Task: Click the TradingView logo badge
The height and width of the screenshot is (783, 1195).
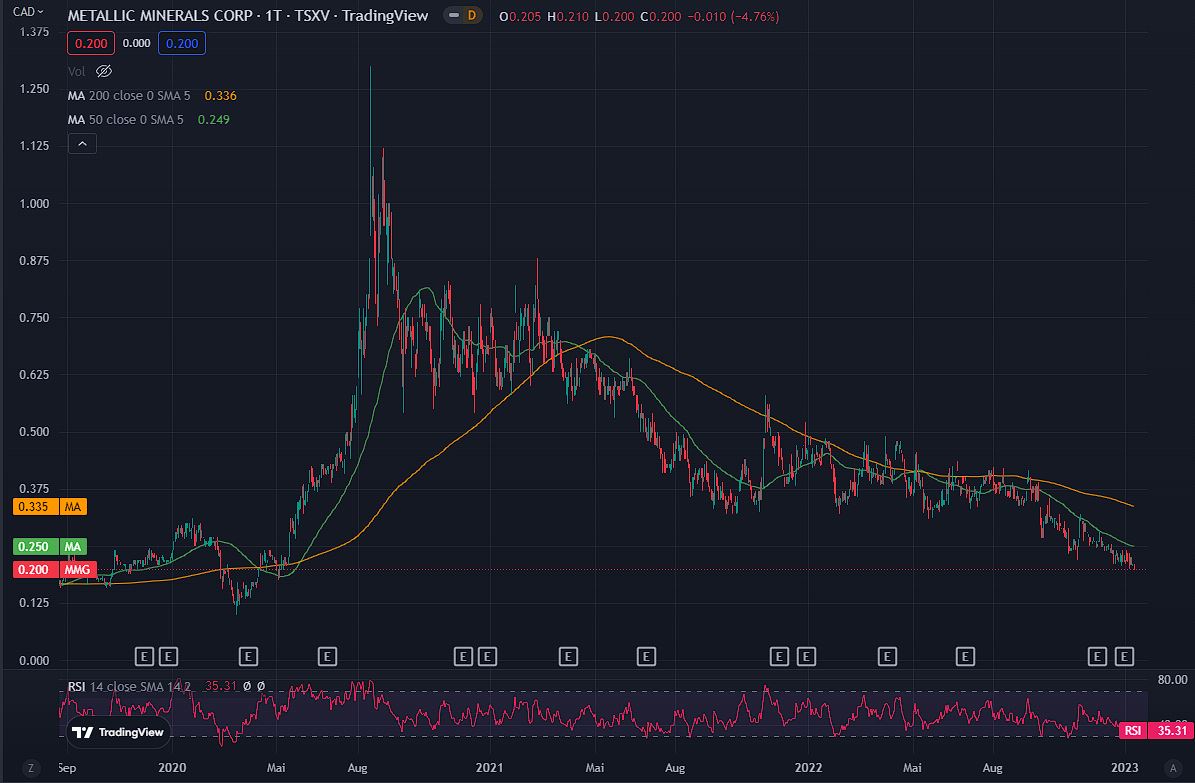Action: (117, 732)
